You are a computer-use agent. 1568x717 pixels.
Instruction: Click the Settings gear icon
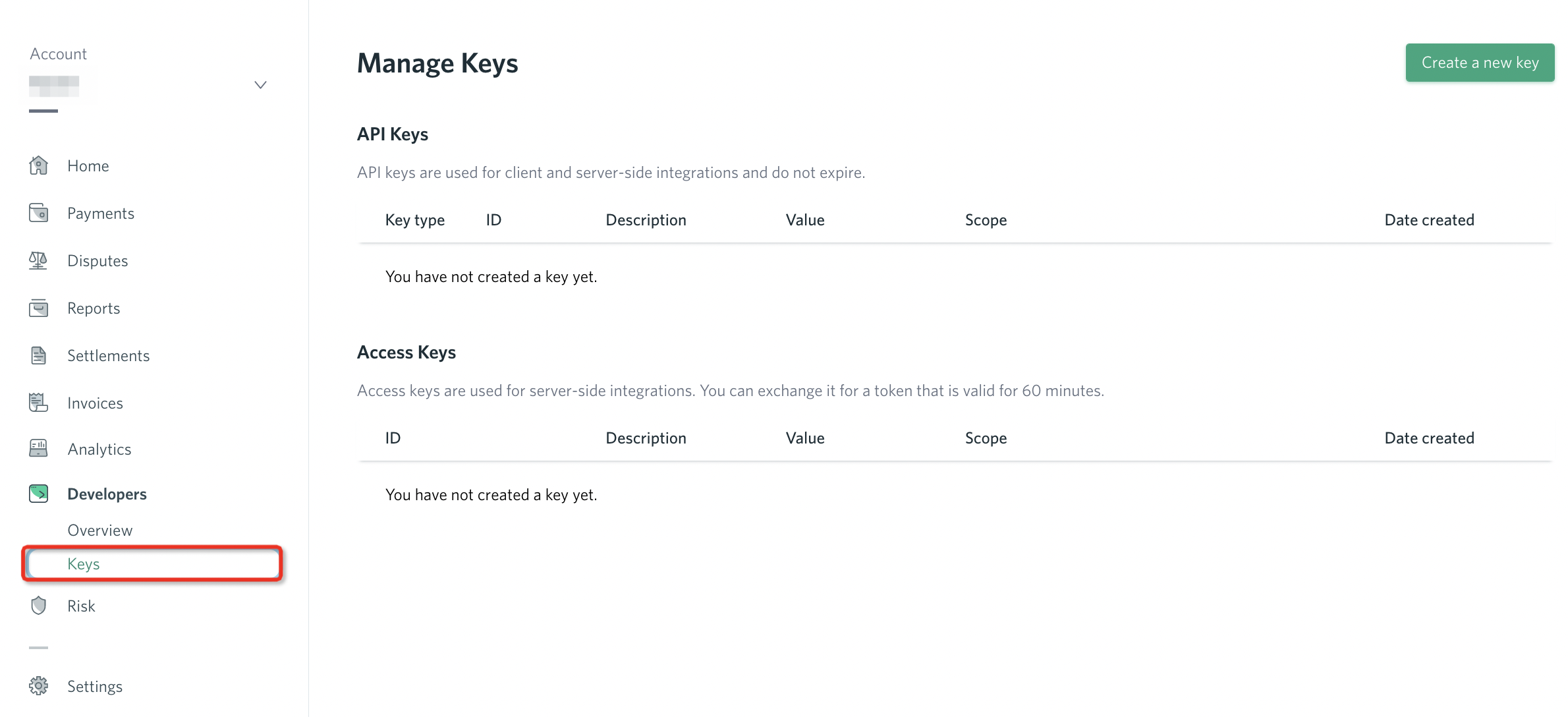pos(39,686)
